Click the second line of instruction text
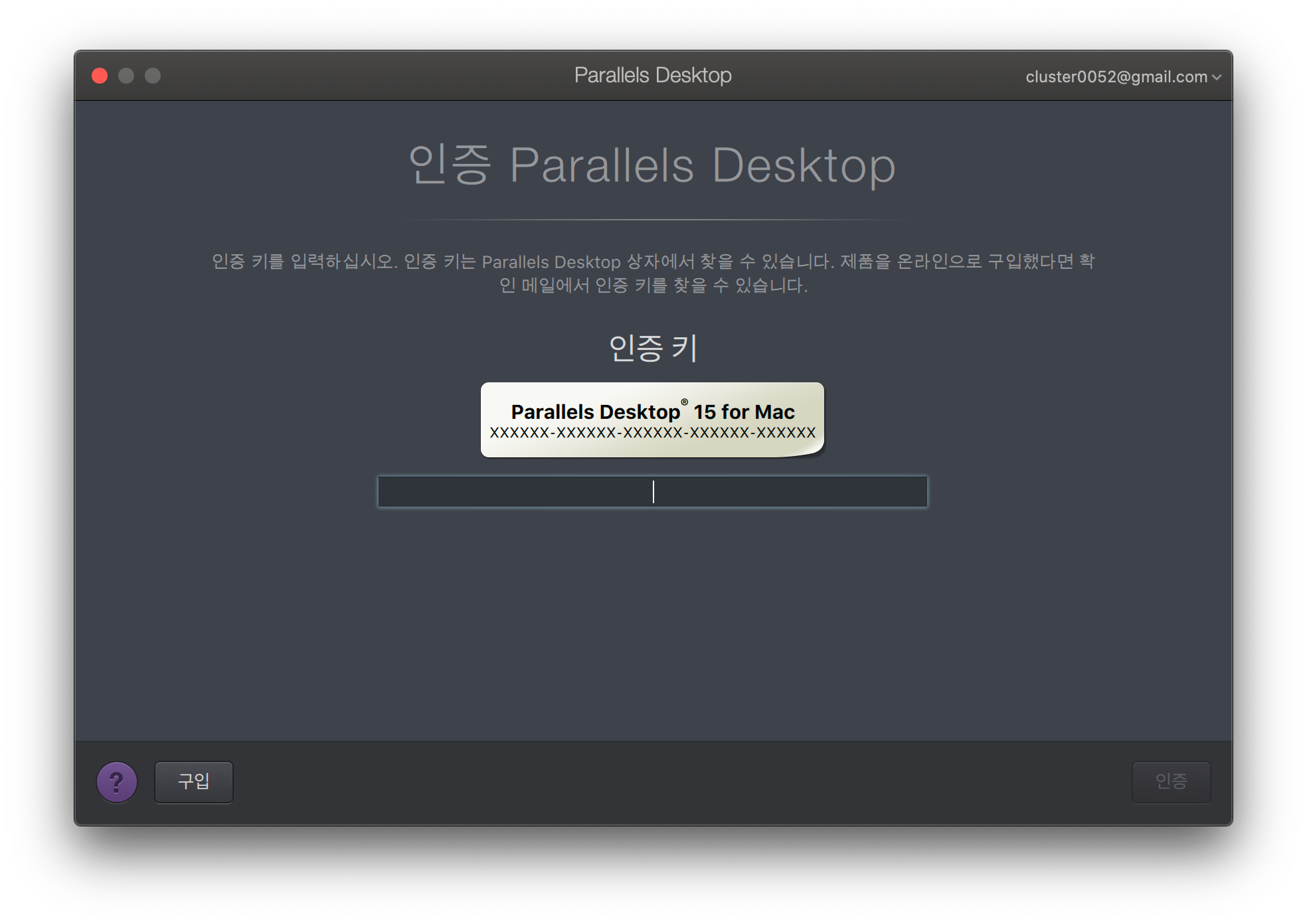 pos(652,285)
